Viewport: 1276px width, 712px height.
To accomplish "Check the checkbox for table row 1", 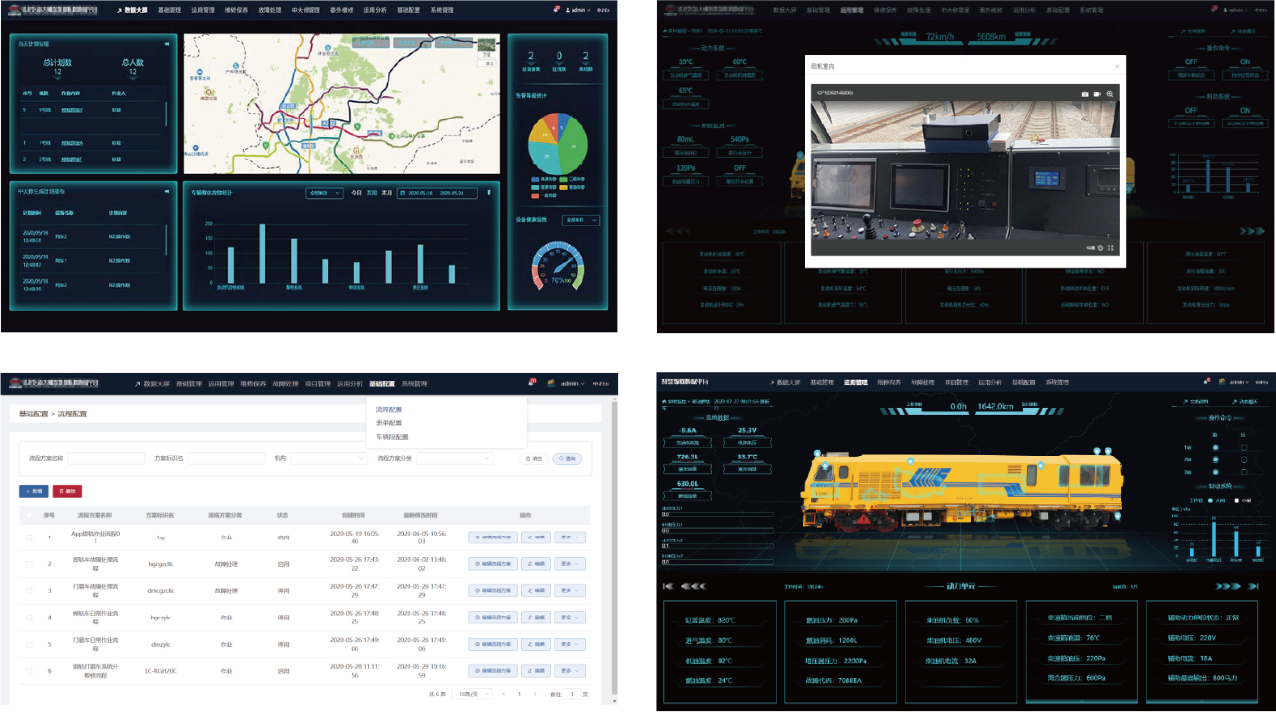I will point(30,537).
